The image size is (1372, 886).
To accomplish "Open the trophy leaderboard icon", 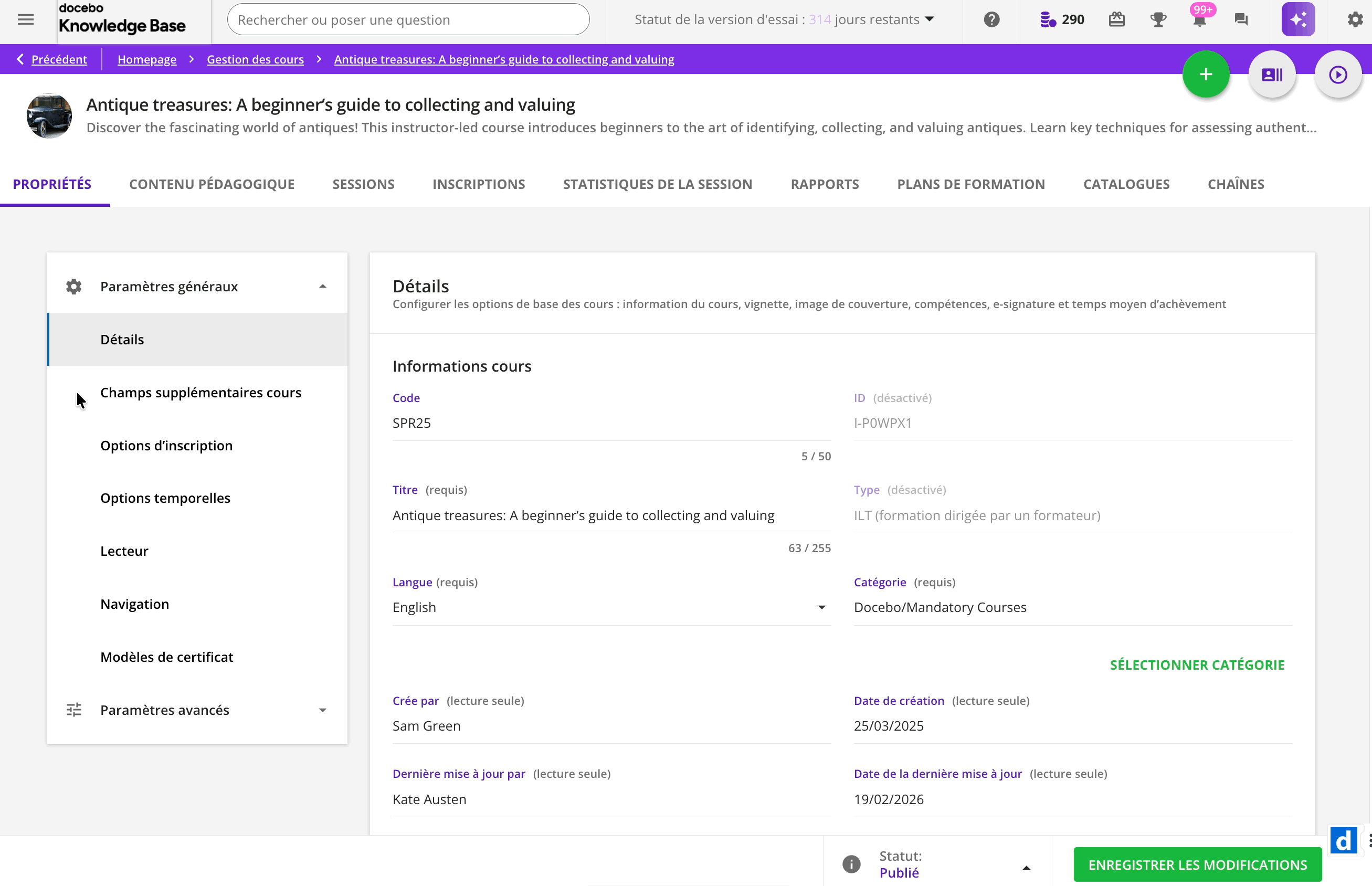I will [1158, 19].
